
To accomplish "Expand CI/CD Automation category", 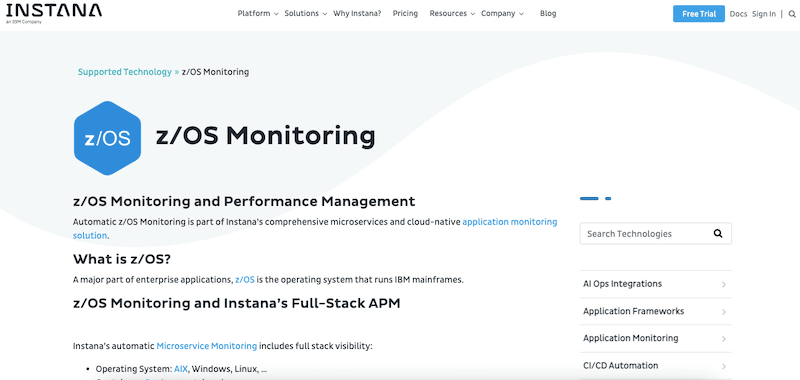I will [x=656, y=366].
